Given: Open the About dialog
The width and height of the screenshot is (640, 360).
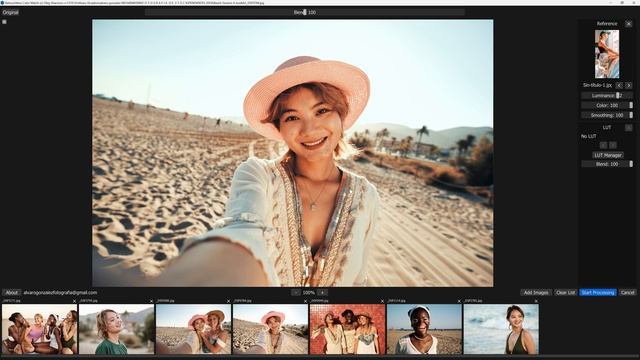Looking at the screenshot, I should pyautogui.click(x=11, y=293).
